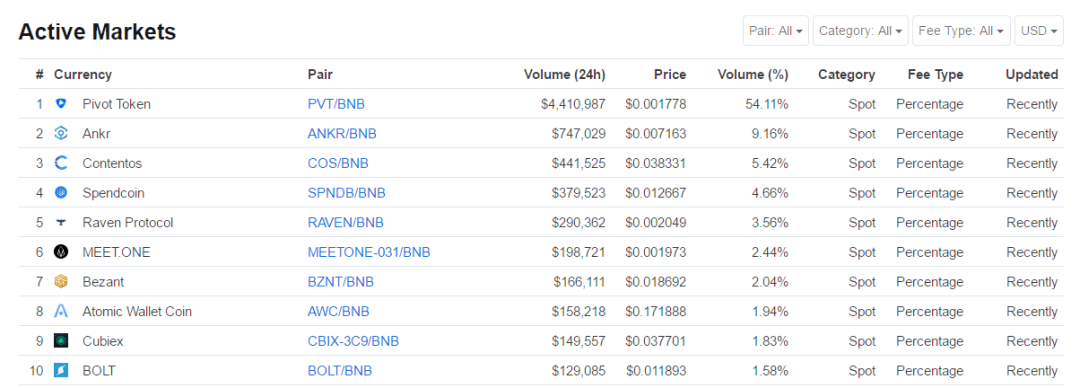1080x388 pixels.
Task: Open the Pair: All dropdown
Action: click(776, 31)
